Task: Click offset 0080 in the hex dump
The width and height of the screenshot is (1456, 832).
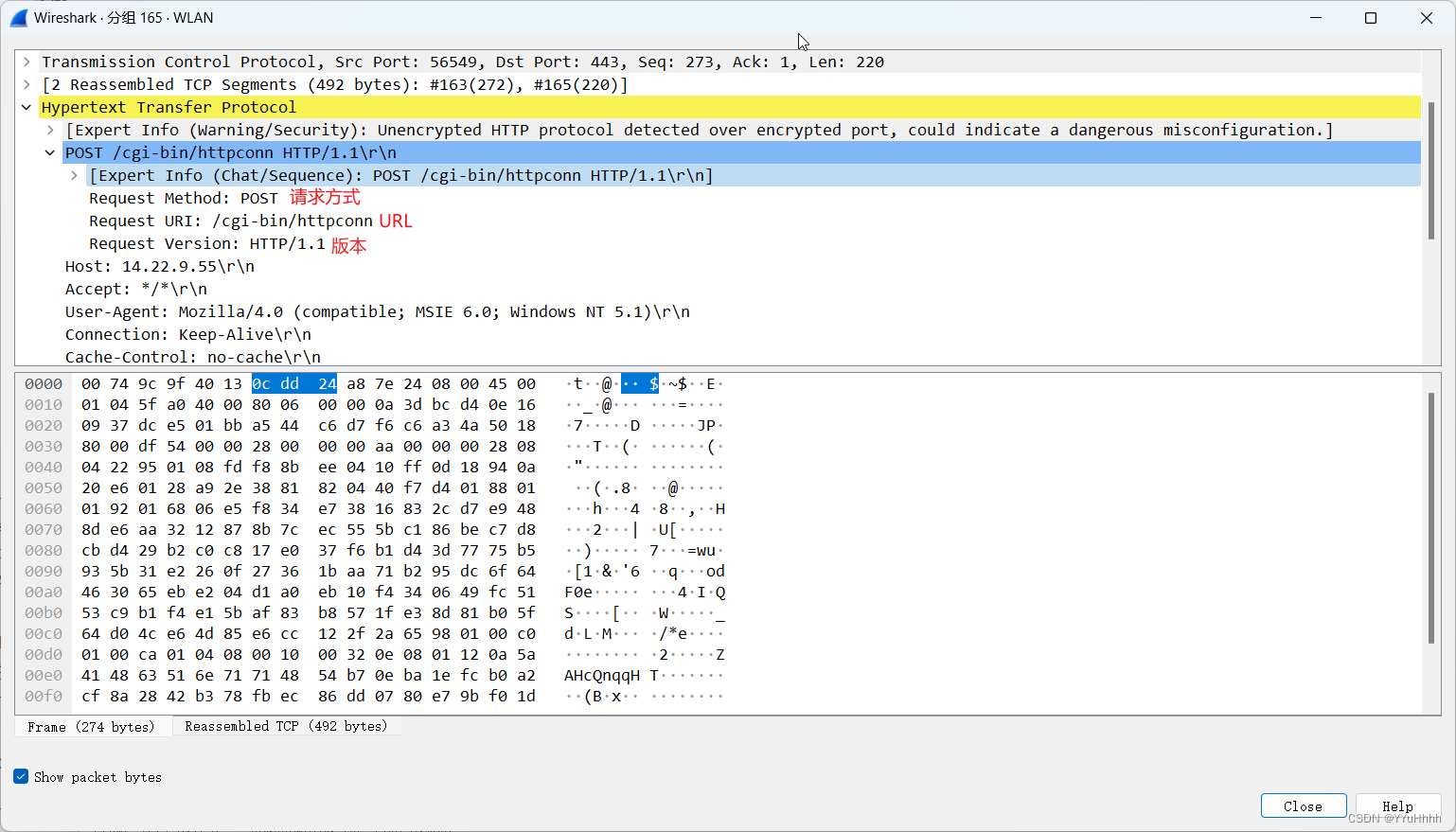Action: click(x=44, y=550)
